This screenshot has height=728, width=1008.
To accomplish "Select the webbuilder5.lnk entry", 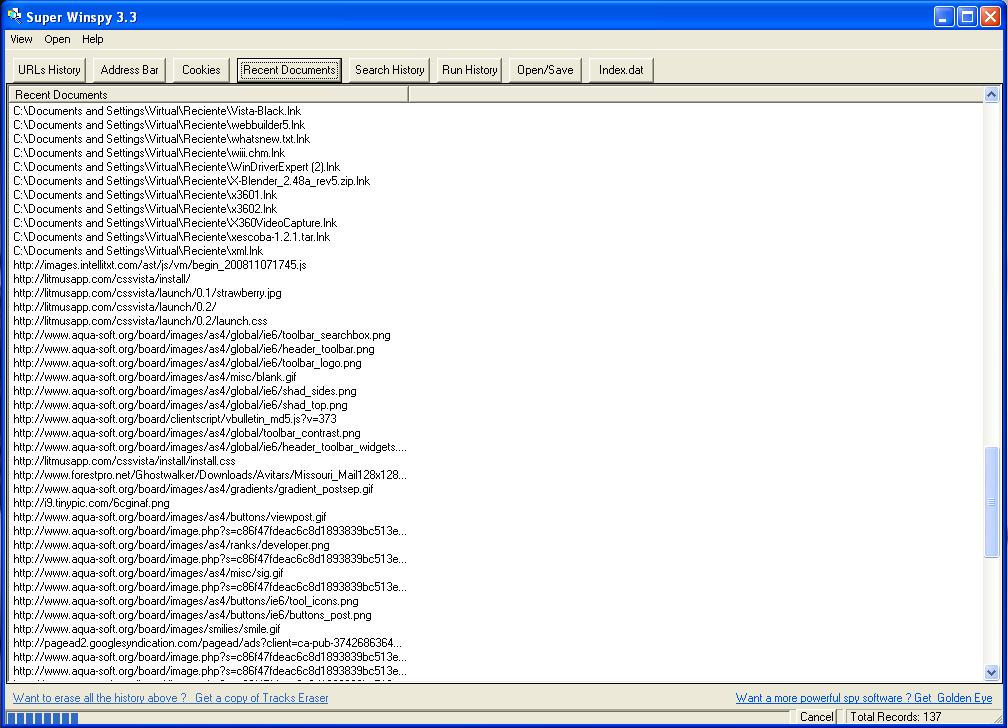I will (x=159, y=125).
